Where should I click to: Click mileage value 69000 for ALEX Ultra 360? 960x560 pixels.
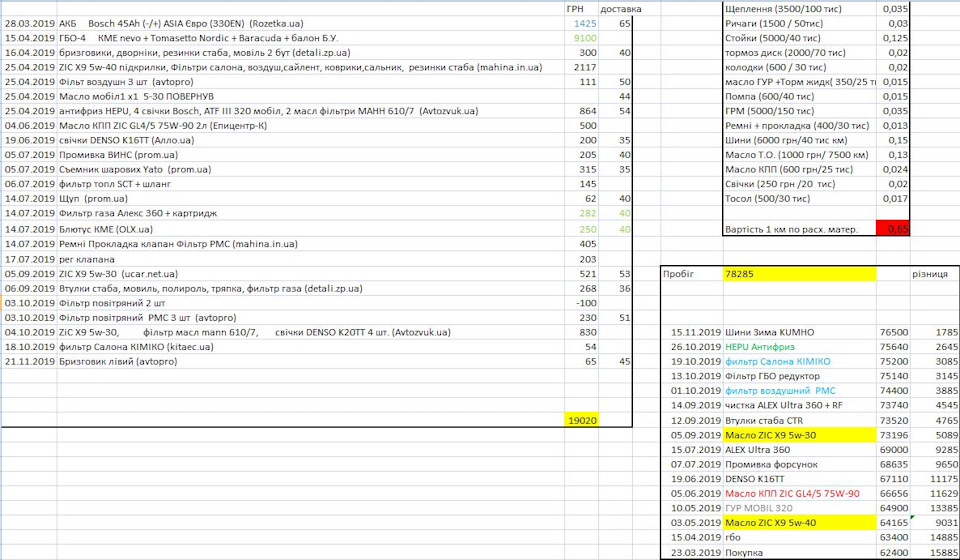click(x=893, y=450)
